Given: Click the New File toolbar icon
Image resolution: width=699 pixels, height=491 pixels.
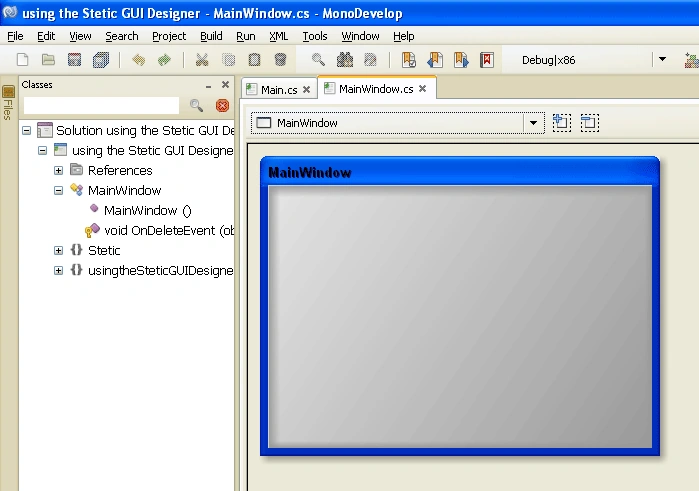Looking at the screenshot, I should (22, 59).
